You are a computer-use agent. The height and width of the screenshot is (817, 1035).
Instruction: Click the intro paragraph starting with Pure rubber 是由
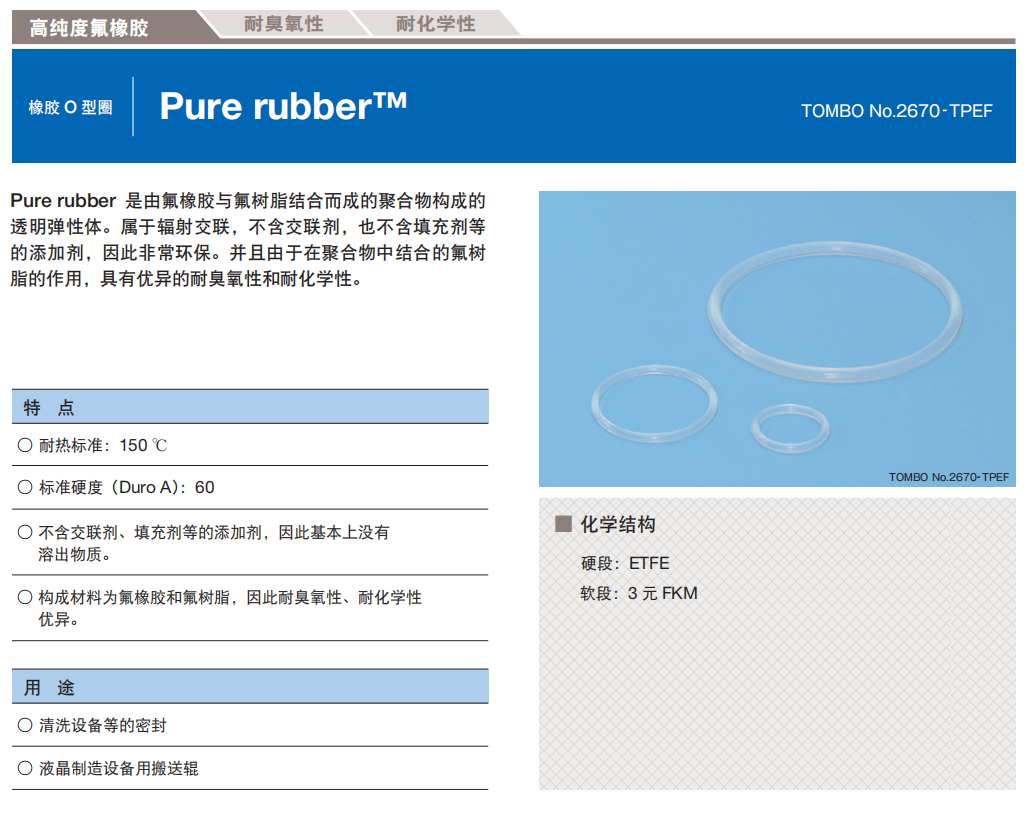click(248, 240)
